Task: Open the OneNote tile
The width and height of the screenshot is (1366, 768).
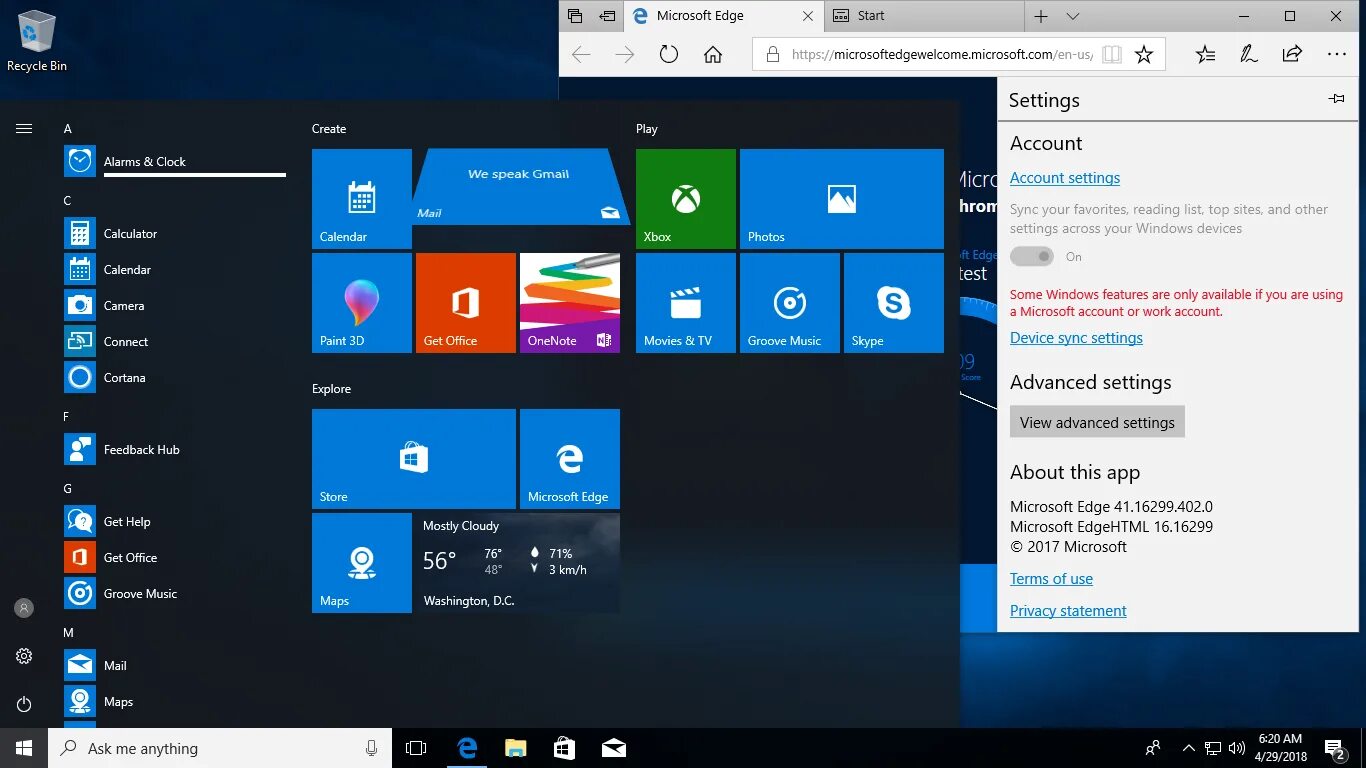Action: (x=570, y=303)
